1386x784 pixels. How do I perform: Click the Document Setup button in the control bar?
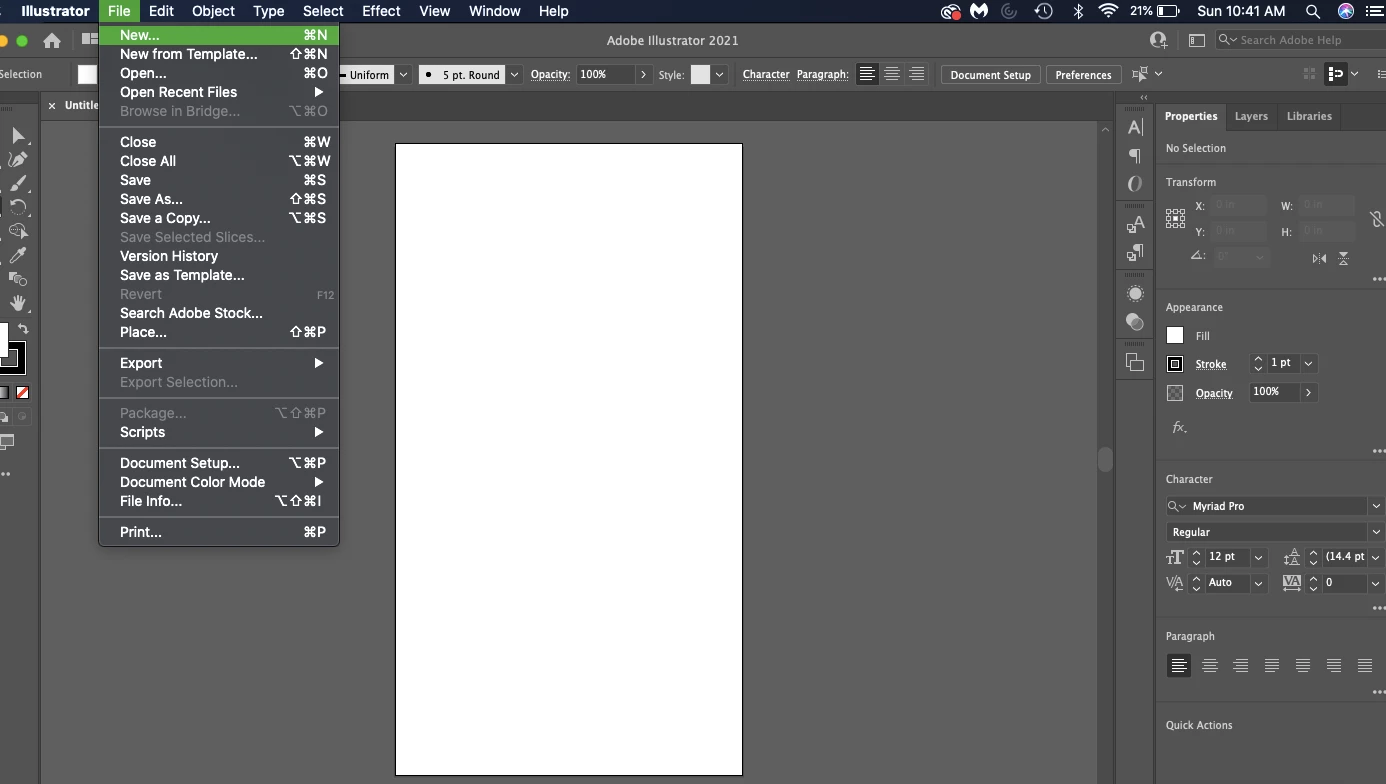(990, 75)
